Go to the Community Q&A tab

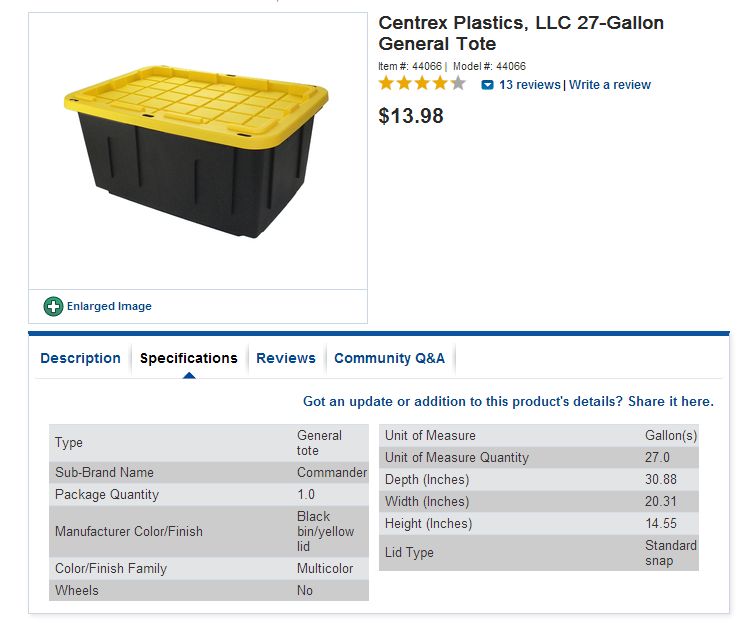pos(389,358)
